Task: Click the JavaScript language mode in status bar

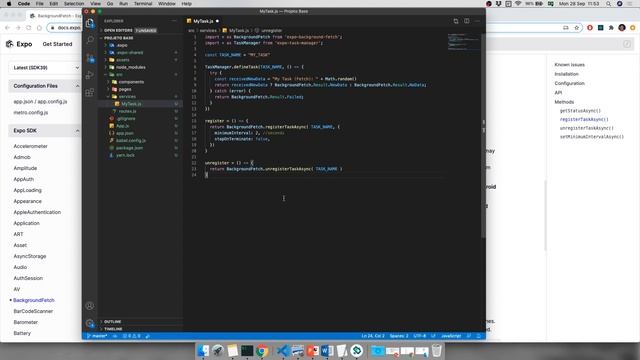Action: click(451, 336)
